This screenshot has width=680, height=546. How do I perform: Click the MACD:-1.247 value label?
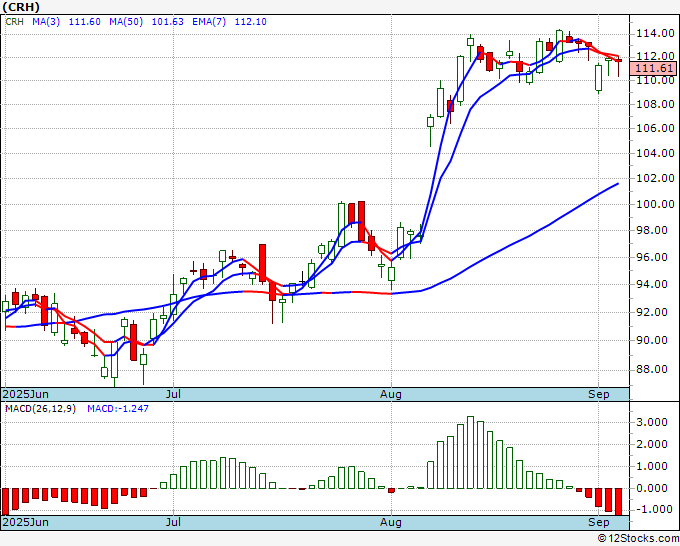point(118,409)
